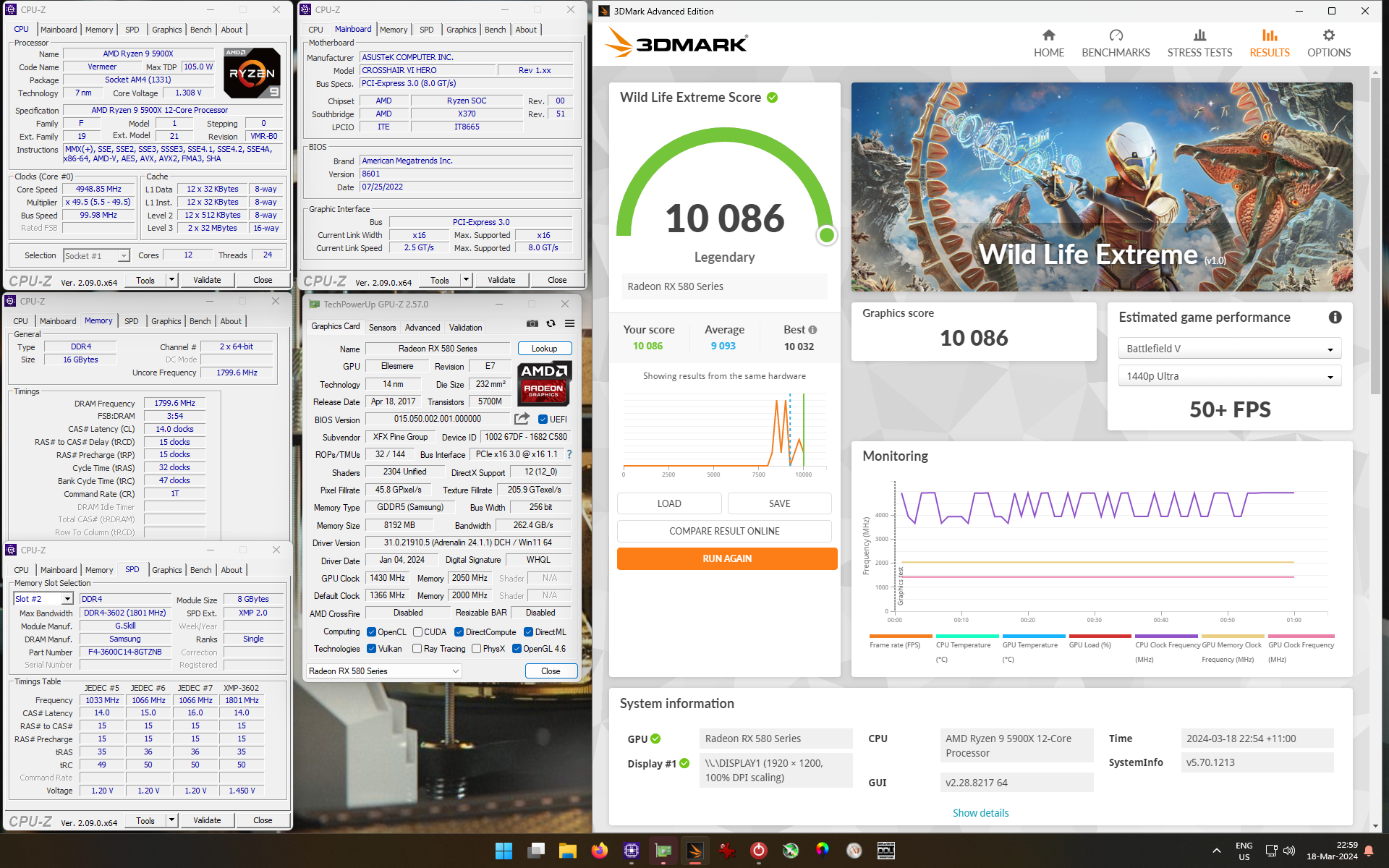Open the 3DMark HOME page icon
Screen dimensions: 1389x868
point(1048,35)
